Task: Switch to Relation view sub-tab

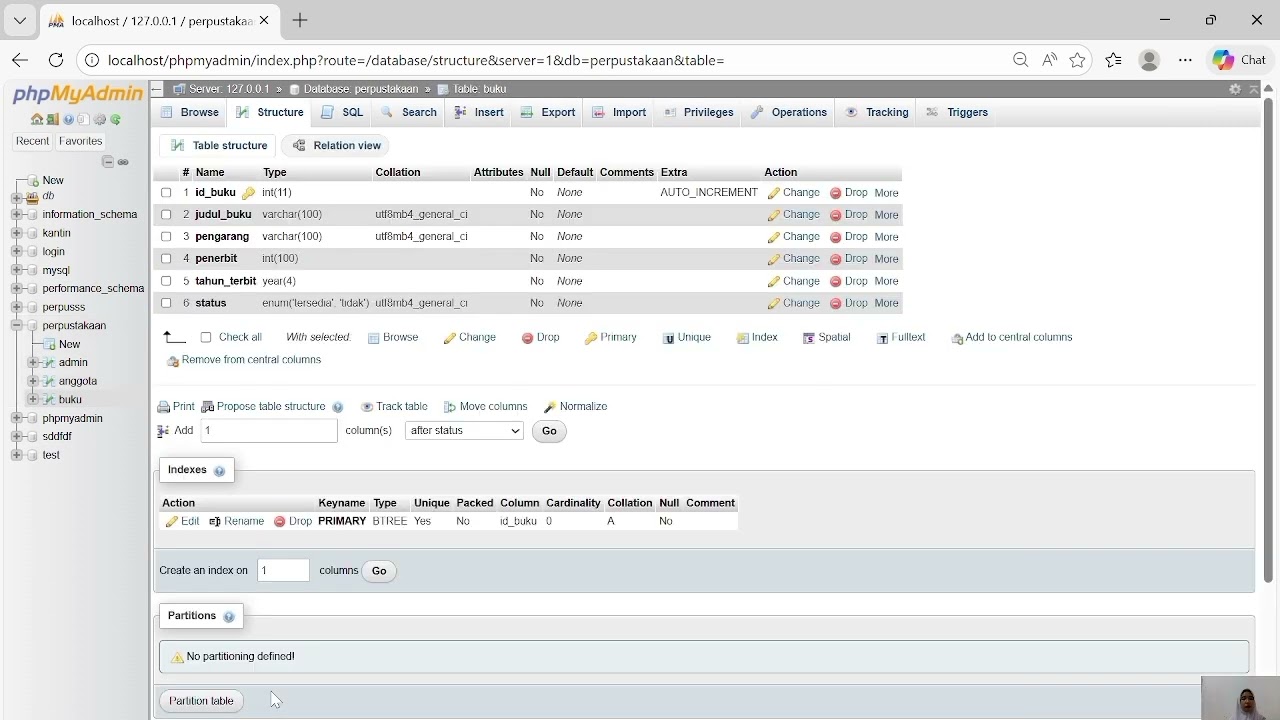Action: [x=337, y=146]
